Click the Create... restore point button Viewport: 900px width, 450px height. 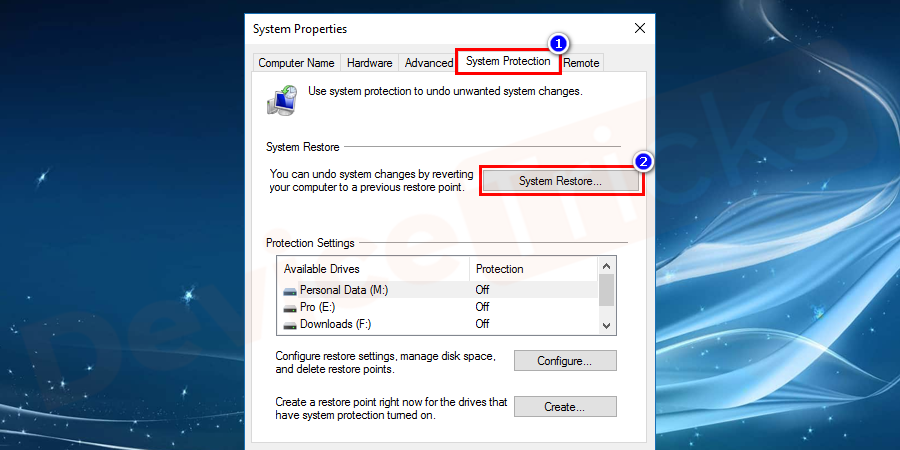pos(565,407)
